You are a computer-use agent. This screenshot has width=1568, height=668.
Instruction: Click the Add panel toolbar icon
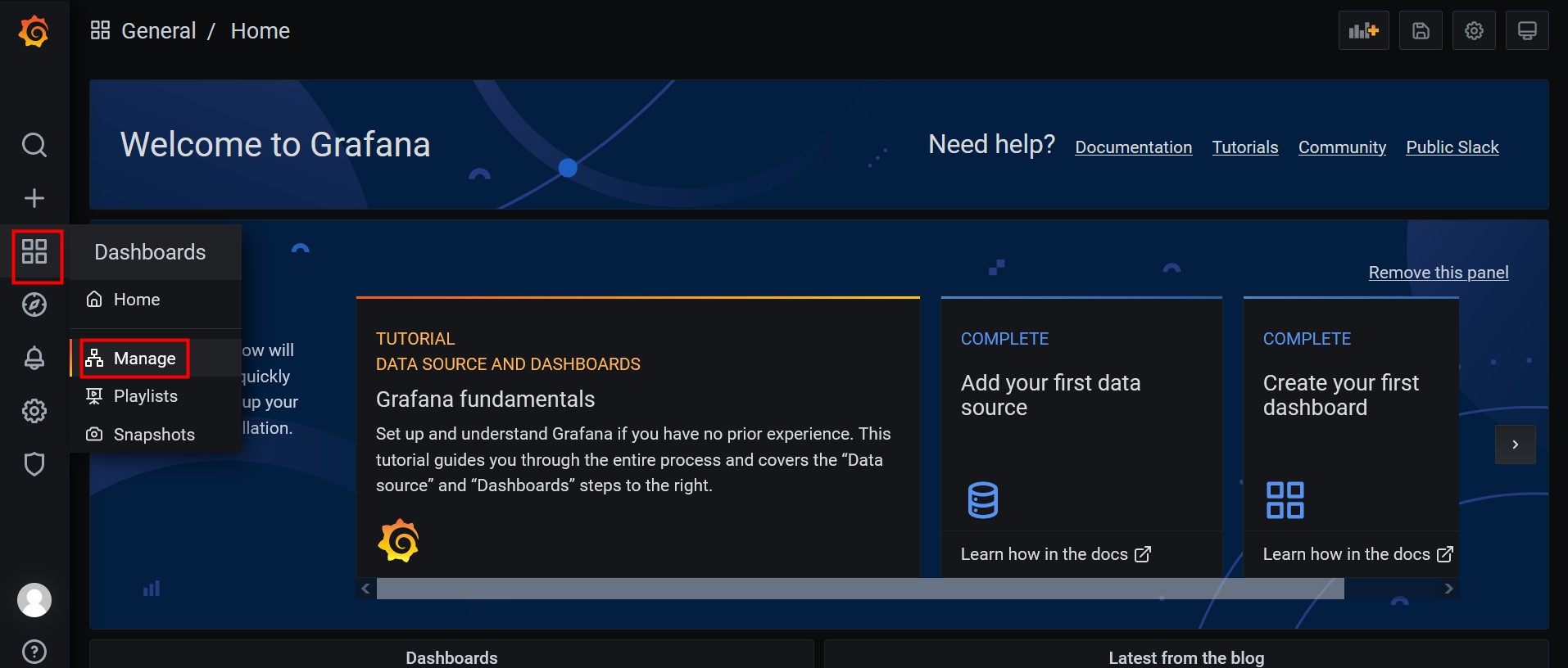point(1364,31)
